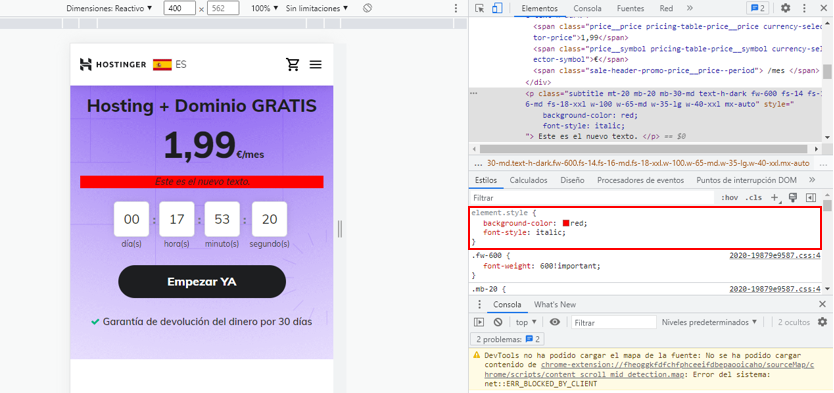This screenshot has width=834, height=393.
Task: Open the shopping cart icon
Action: (293, 64)
